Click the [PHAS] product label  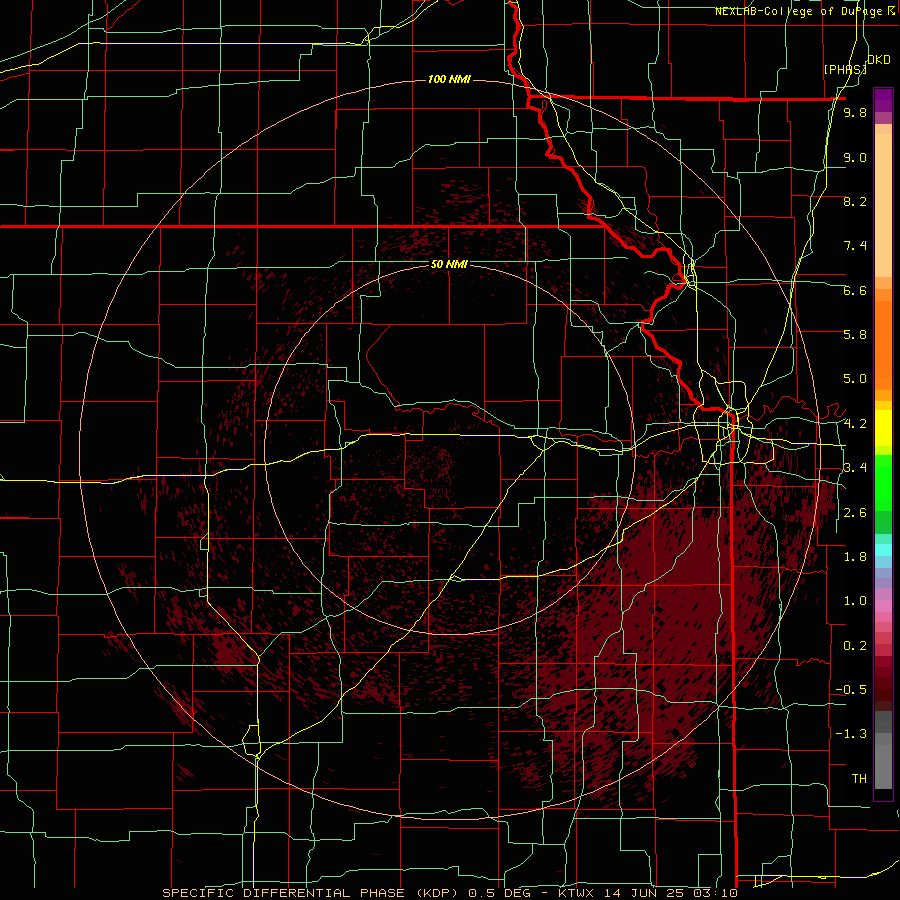[845, 69]
